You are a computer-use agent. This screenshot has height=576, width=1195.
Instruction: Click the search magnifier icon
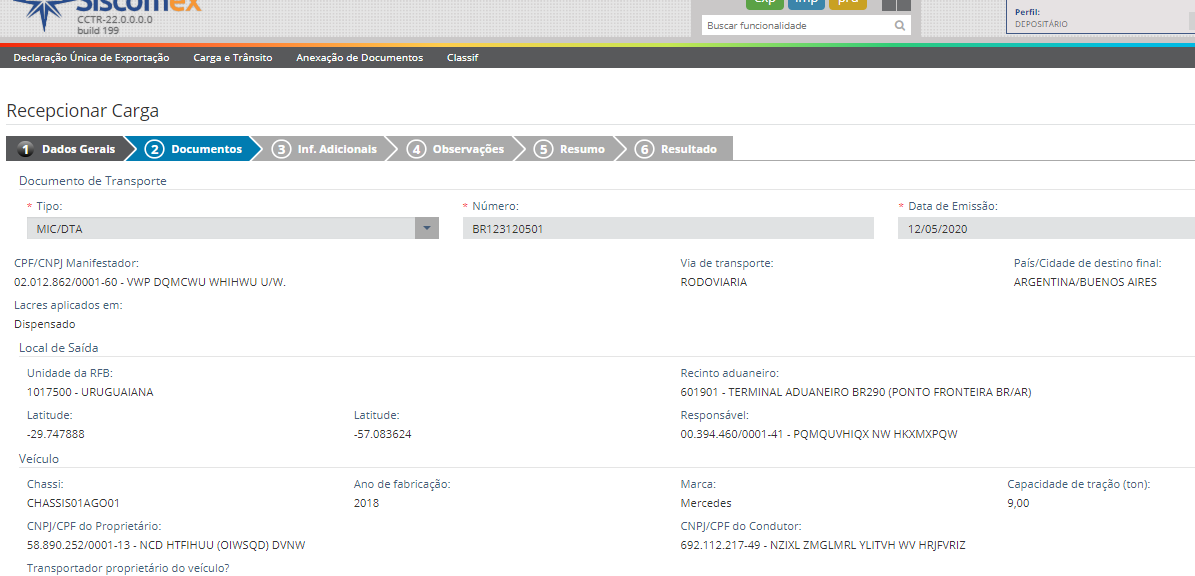click(x=900, y=26)
